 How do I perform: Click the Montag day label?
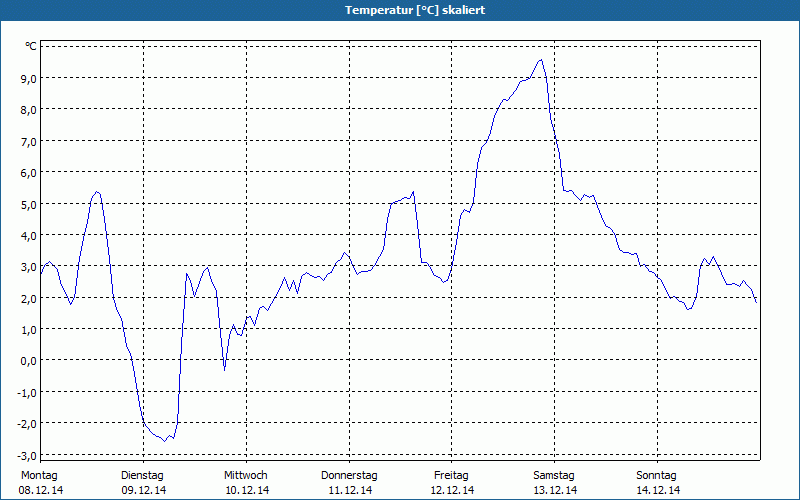point(39,476)
